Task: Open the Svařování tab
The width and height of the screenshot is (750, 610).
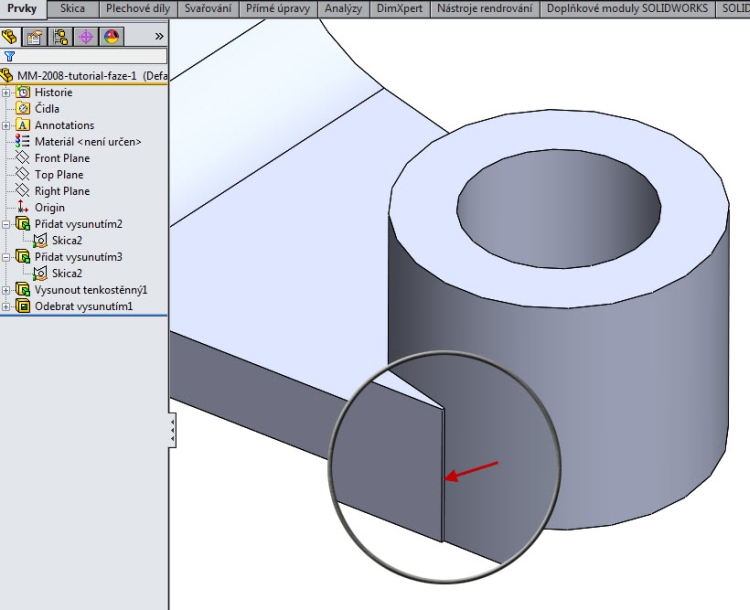Action: pos(208,9)
